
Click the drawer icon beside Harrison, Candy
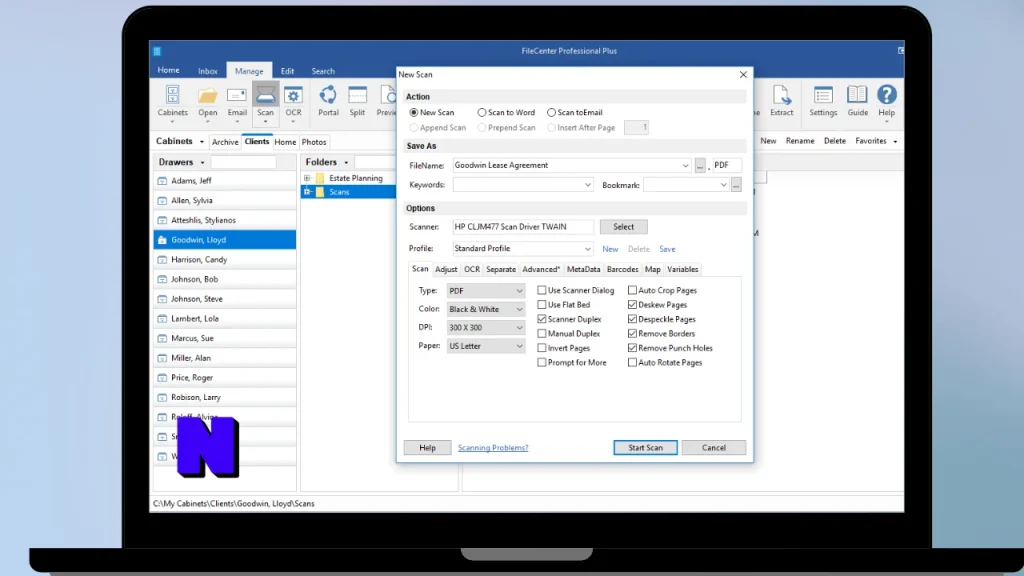(x=162, y=259)
